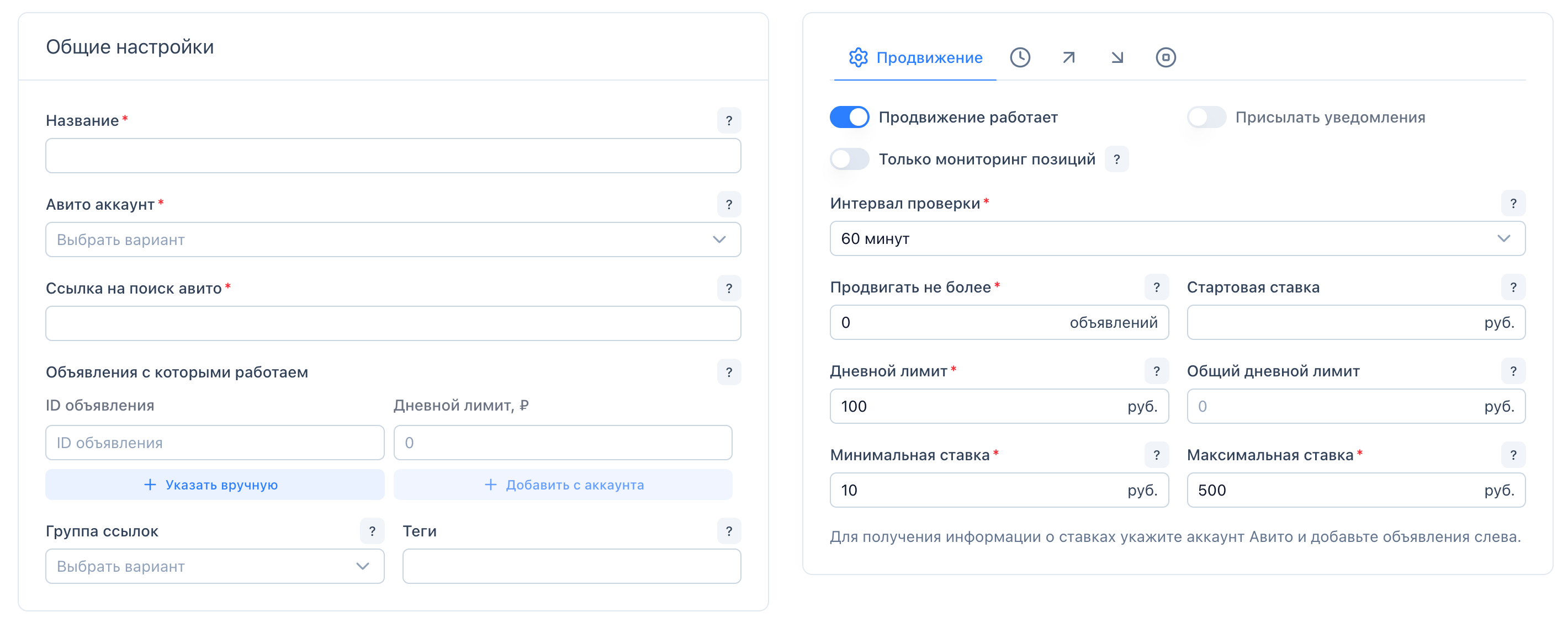Turn on Только мониторинг позиций switch

point(849,159)
